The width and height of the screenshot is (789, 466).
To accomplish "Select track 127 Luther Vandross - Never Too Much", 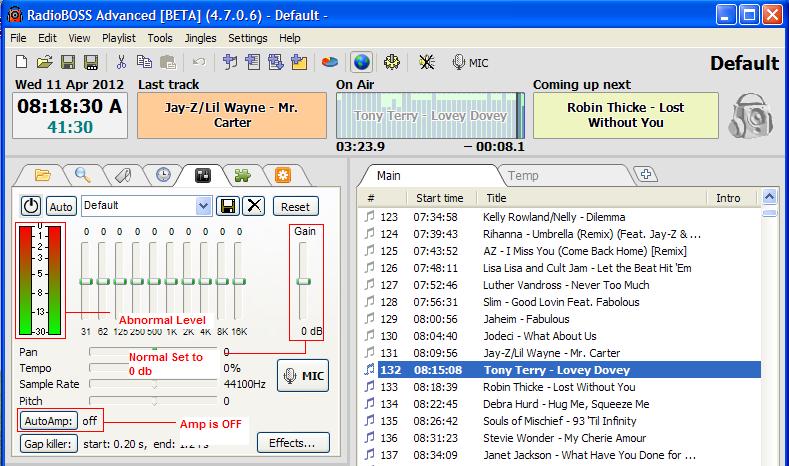I will tap(561, 285).
